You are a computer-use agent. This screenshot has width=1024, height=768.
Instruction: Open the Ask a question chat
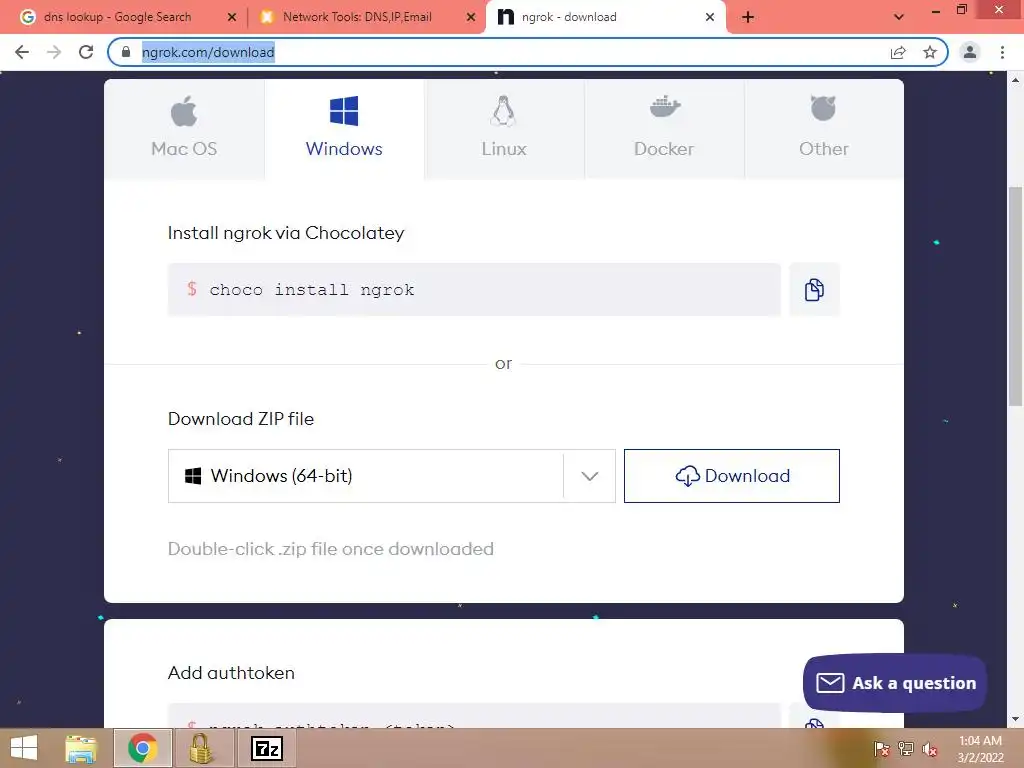[x=895, y=683]
